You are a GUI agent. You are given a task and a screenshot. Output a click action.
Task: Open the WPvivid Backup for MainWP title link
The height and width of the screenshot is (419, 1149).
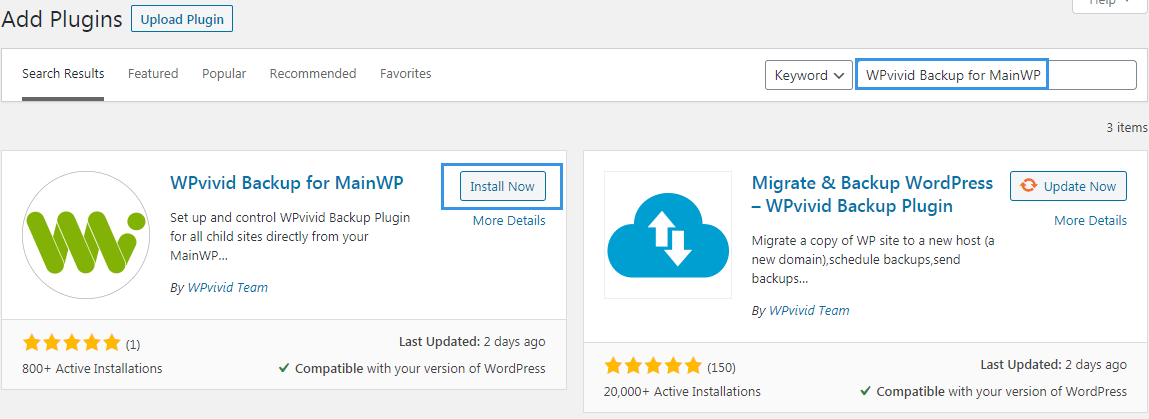287,182
